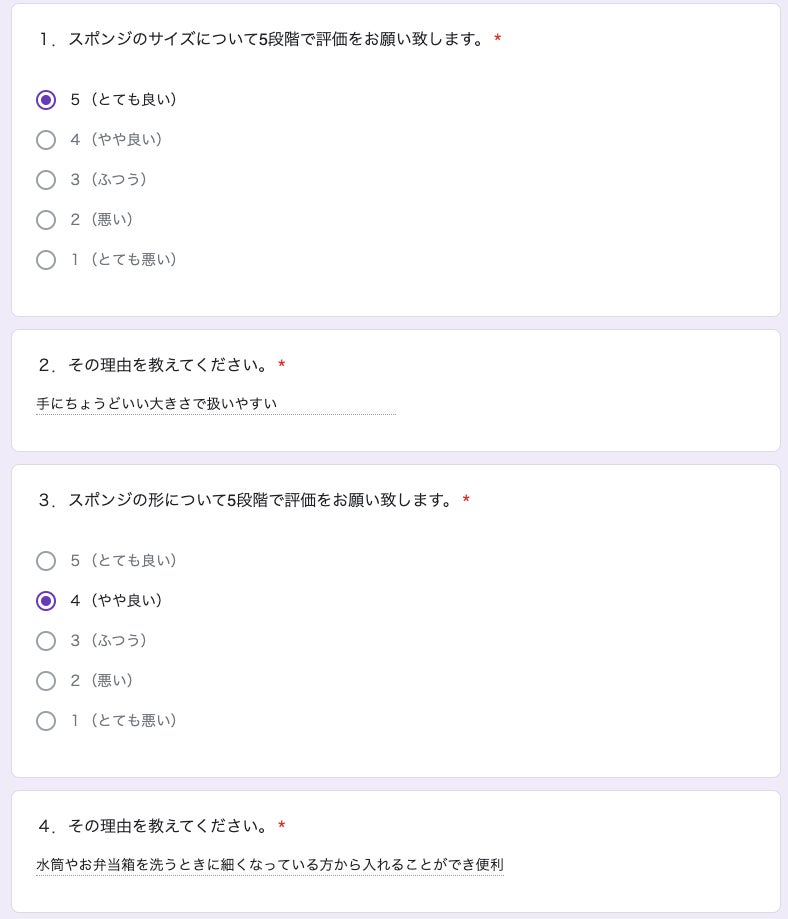Click the red required asterisk on question 3

[x=466, y=500]
